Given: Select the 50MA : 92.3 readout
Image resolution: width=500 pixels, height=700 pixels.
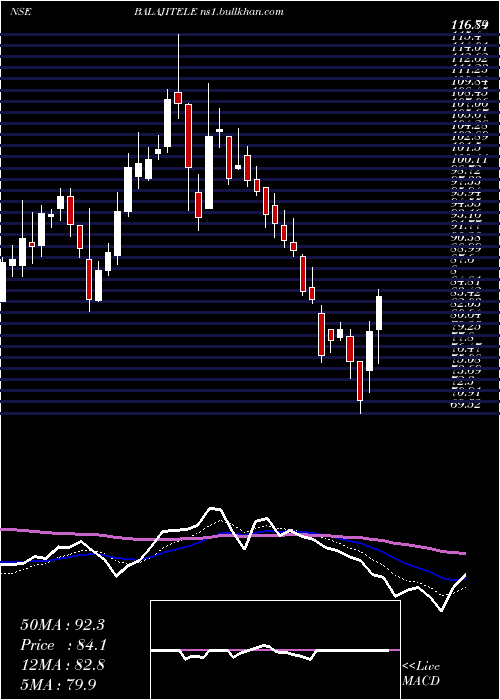Looking at the screenshot, I should [x=62, y=625].
